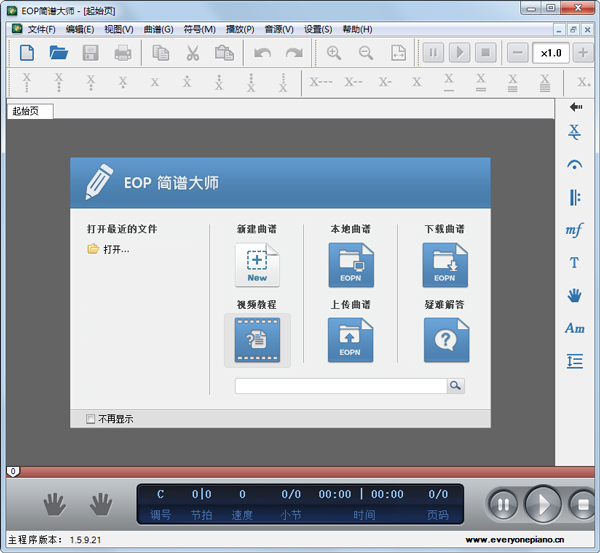The height and width of the screenshot is (553, 600).
Task: Open the 符号(M) menu
Action: coord(199,29)
